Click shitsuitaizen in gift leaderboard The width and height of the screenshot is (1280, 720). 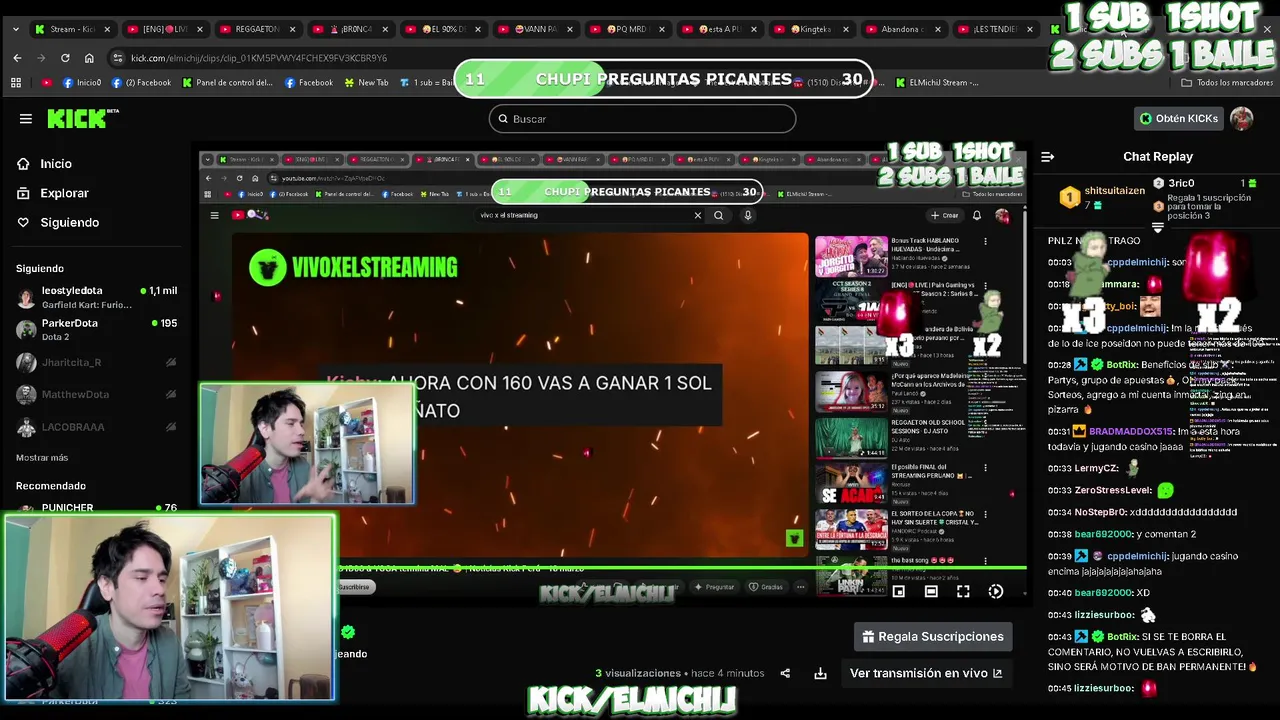tap(1114, 191)
